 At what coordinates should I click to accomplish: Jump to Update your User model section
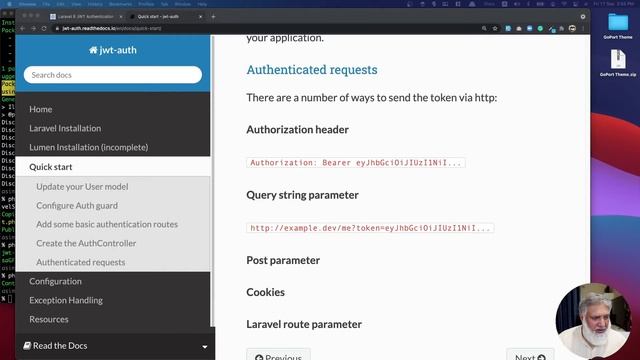tap(82, 187)
